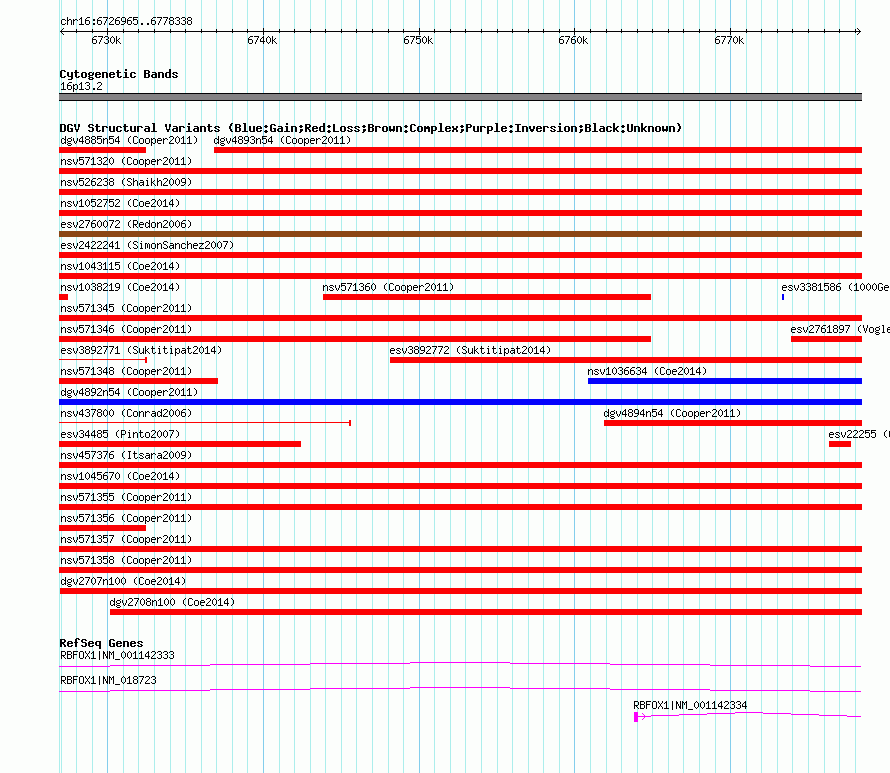The height and width of the screenshot is (773, 890).
Task: Click the 6760k scale tick label
Action: click(573, 40)
